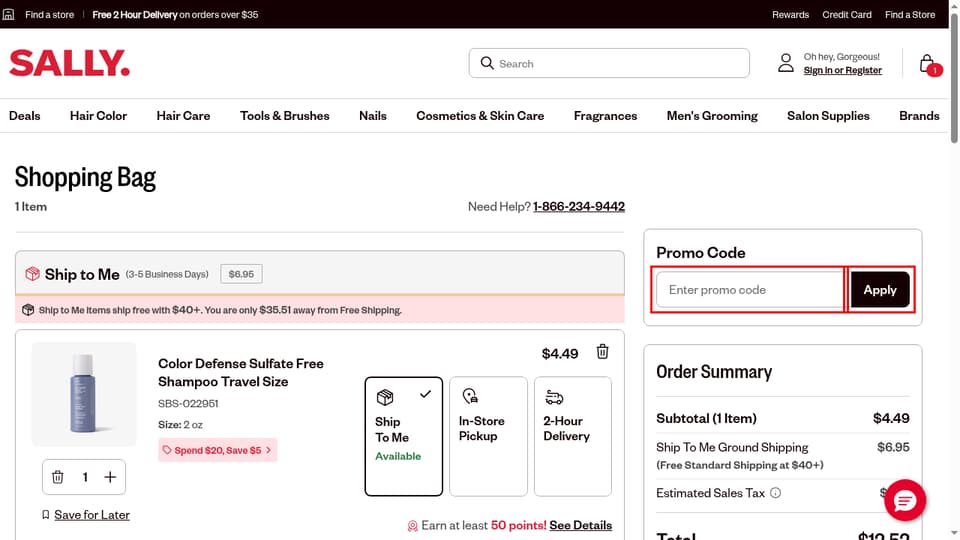This screenshot has width=960, height=540.
Task: Open Color Defense Sulfate Free Shampoo title
Action: pos(241,372)
